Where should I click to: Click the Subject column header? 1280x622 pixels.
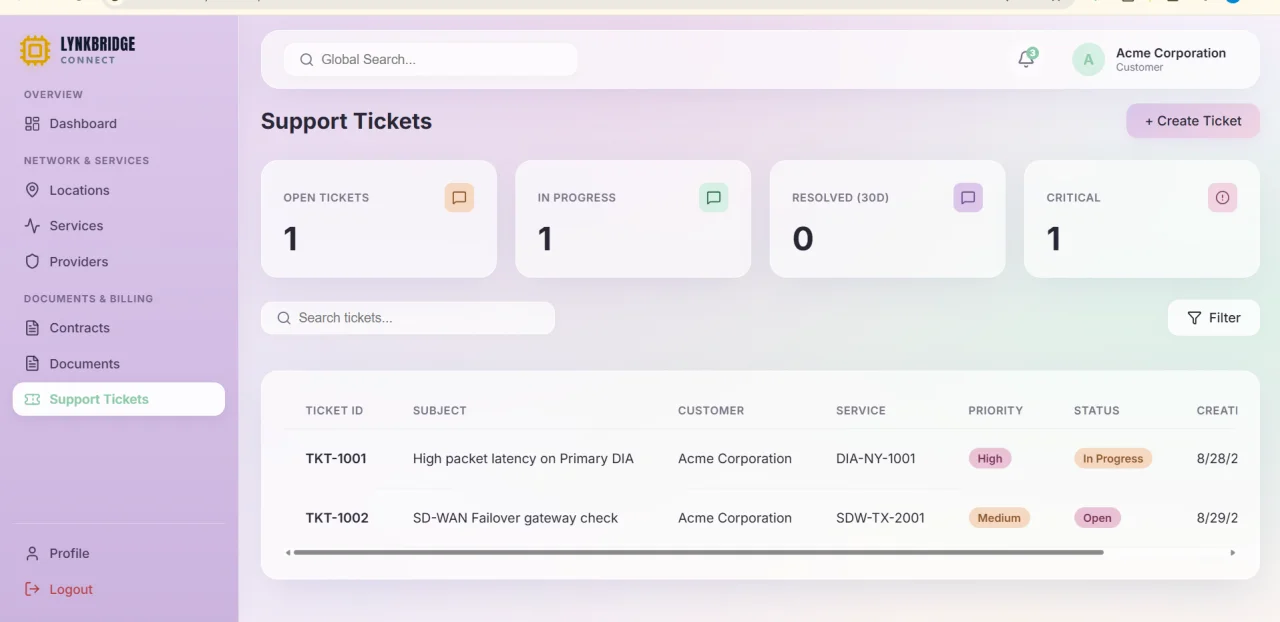pos(440,411)
